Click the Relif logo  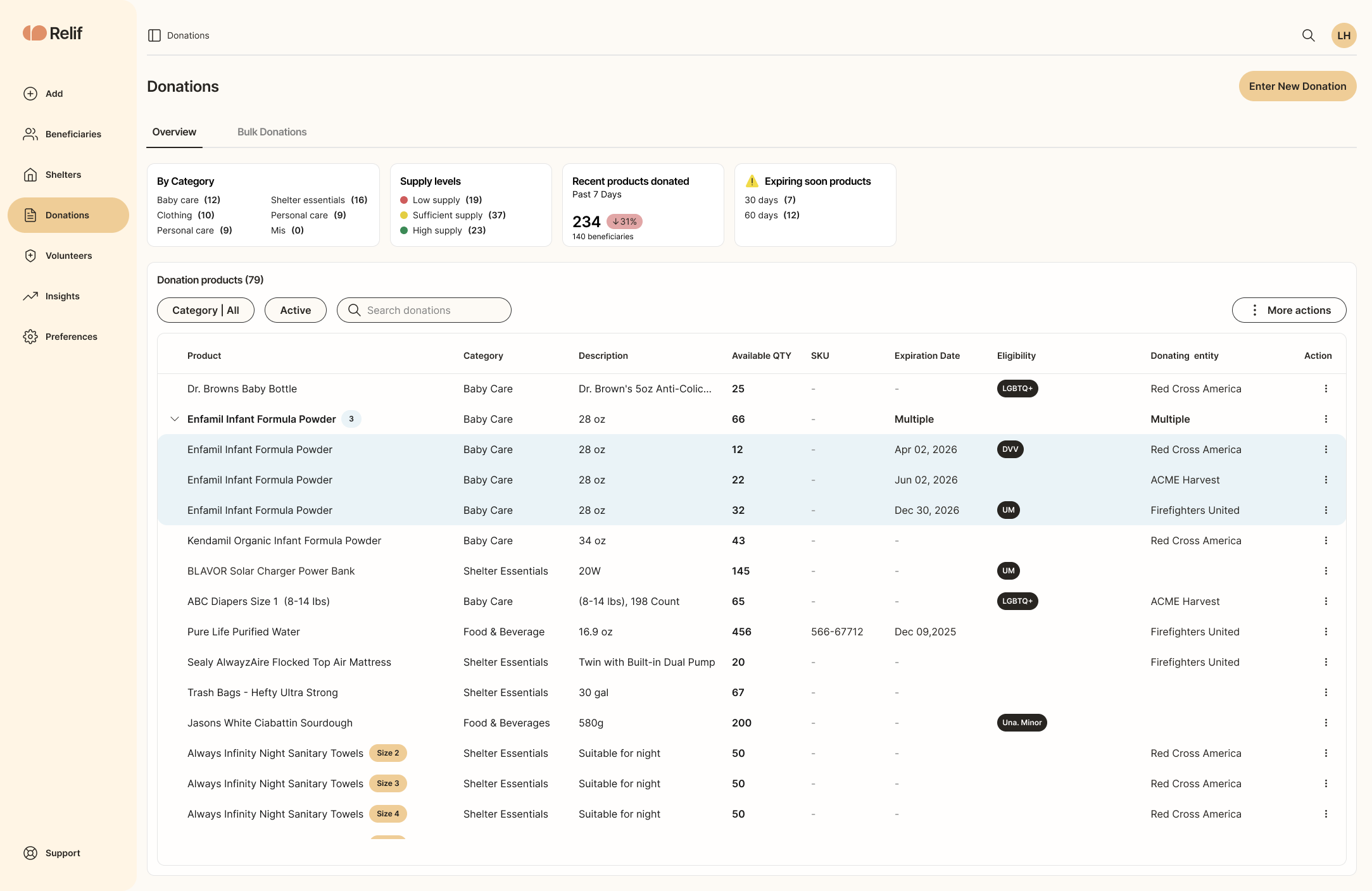click(53, 33)
